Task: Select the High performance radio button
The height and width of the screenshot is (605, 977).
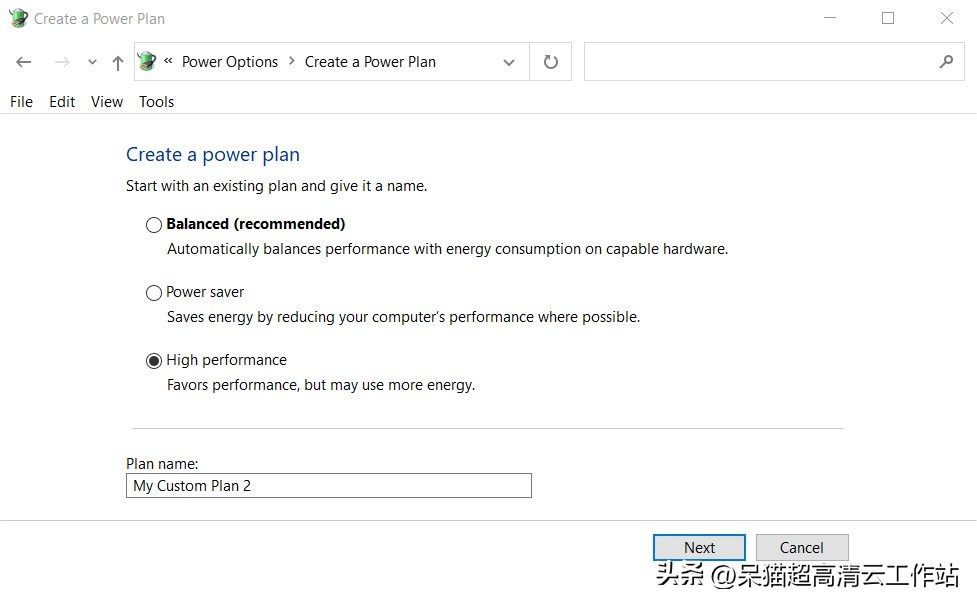Action: (x=154, y=361)
